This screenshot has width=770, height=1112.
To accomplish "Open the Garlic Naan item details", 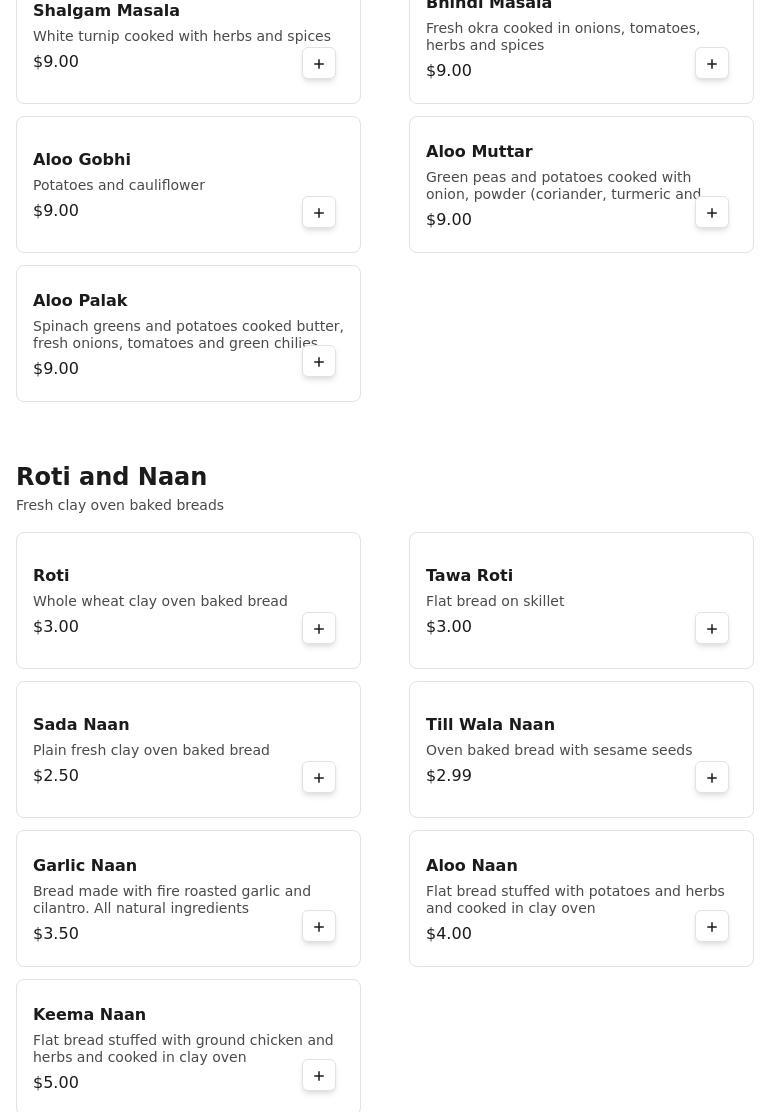I will point(85,866).
